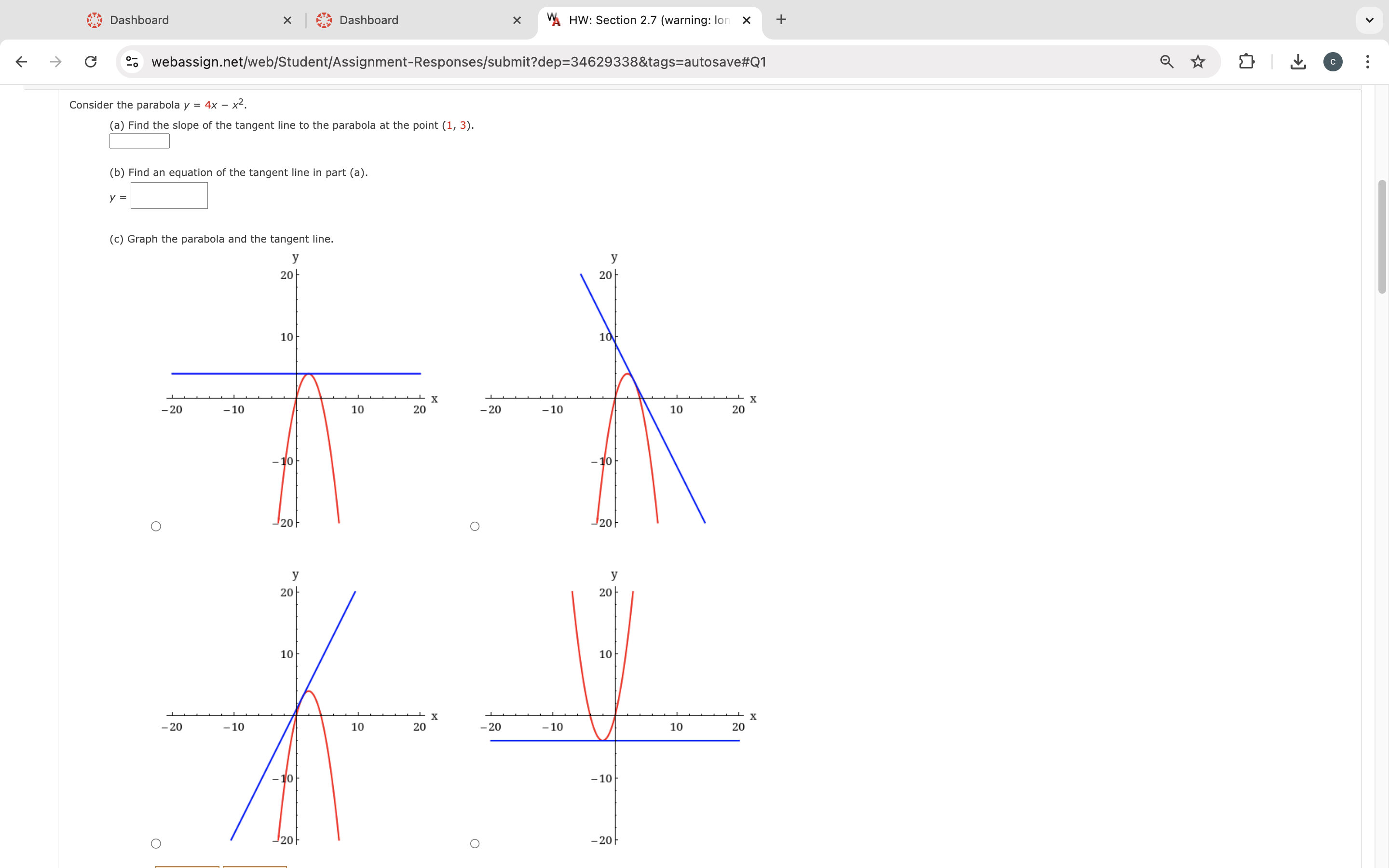1389x868 pixels.
Task: Close the first Dashboard tab
Action: (287, 20)
